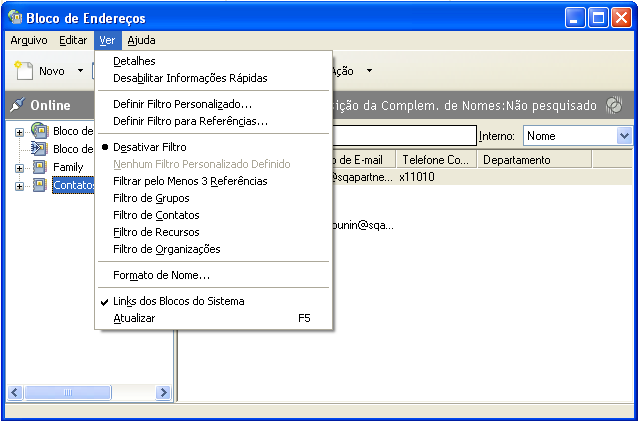This screenshot has height=421, width=638.
Task: Select the Family tree item
Action: click(68, 167)
